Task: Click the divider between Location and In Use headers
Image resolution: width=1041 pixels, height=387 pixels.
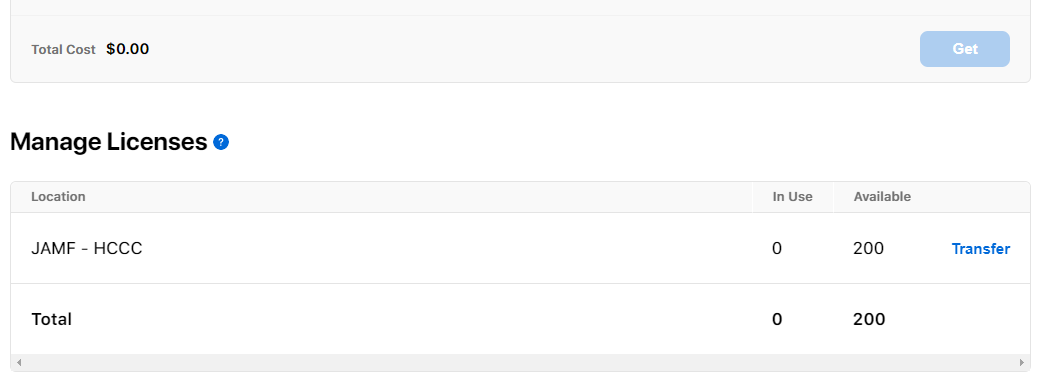Action: click(752, 197)
